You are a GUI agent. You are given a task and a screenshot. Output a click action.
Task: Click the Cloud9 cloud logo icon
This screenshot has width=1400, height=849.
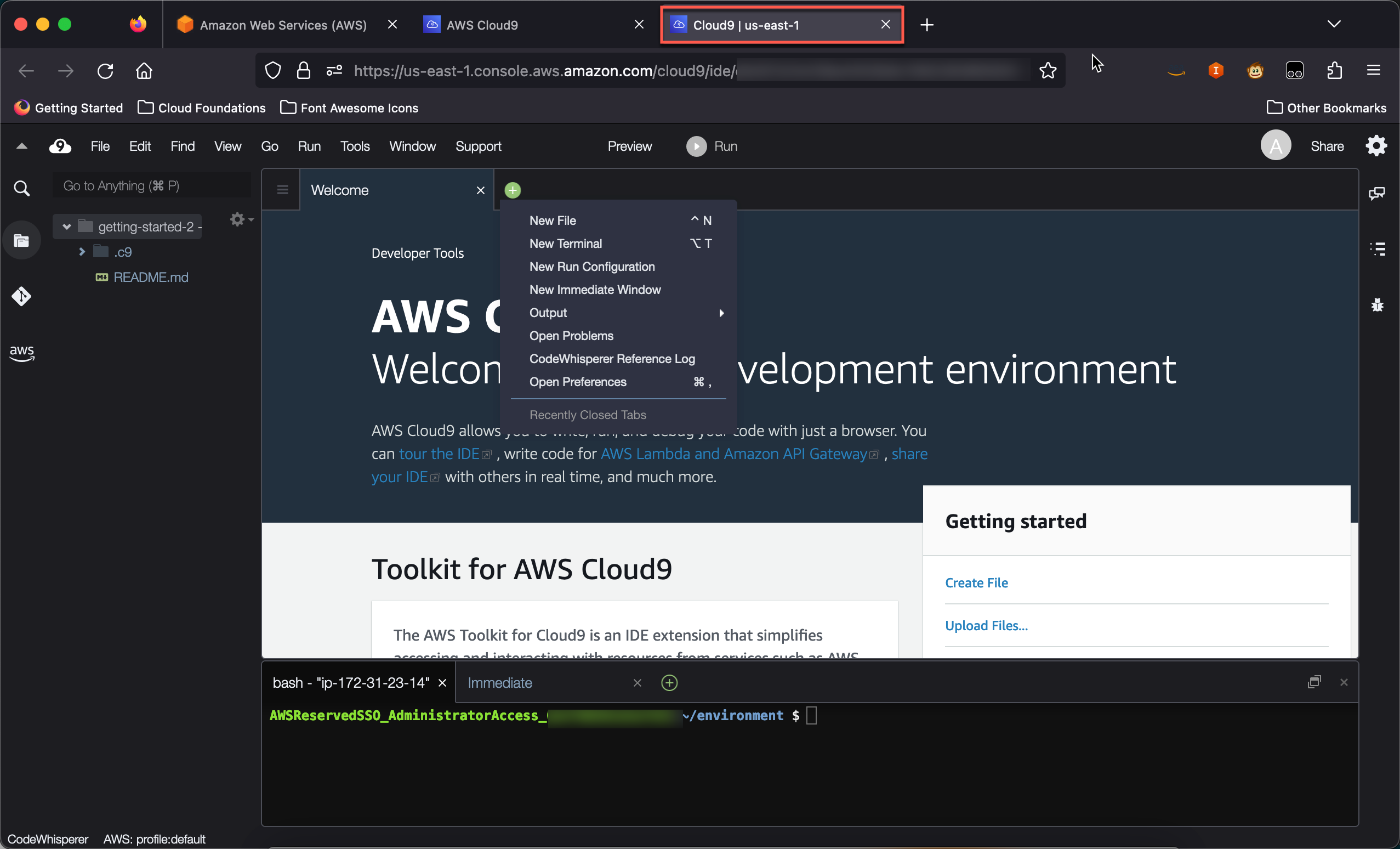pyautogui.click(x=60, y=146)
